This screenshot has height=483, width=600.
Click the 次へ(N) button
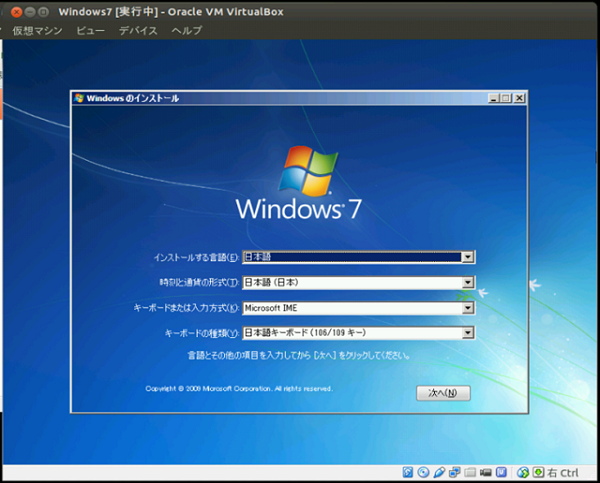[443, 393]
